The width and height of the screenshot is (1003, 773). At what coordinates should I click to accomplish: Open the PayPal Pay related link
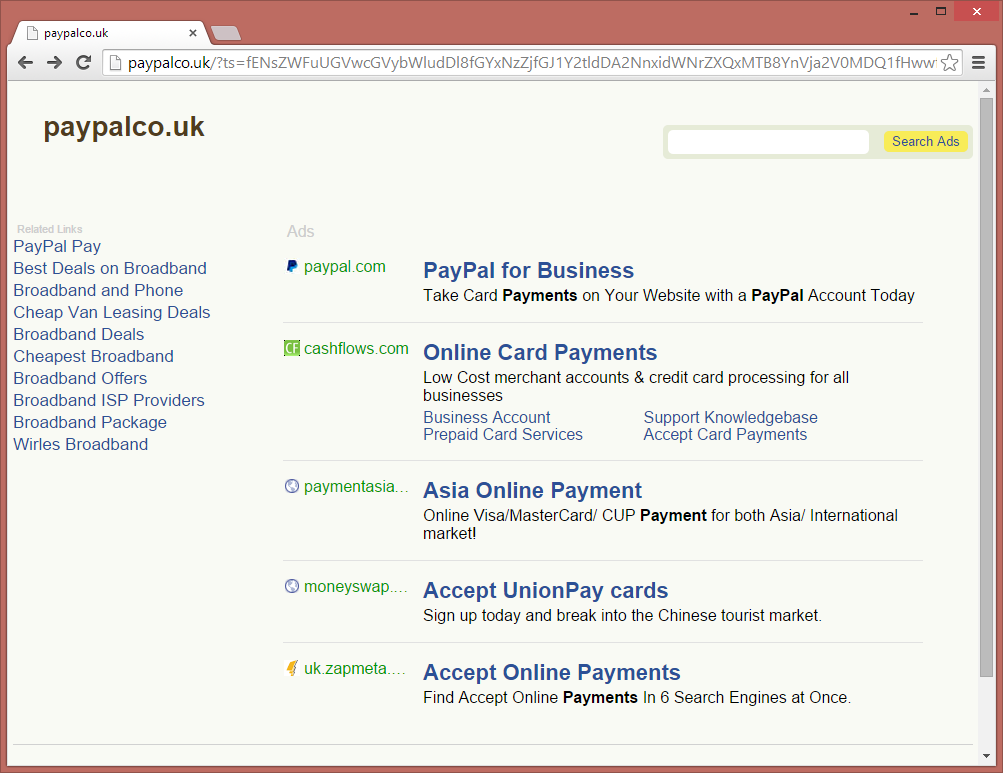(x=57, y=246)
